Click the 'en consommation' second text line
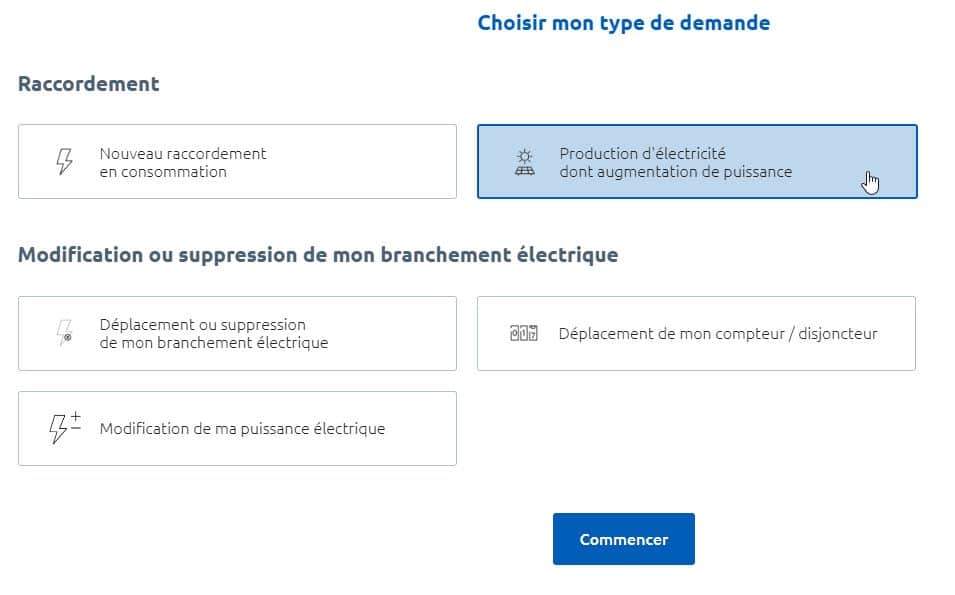Screen dimensions: 955x595 (163, 172)
